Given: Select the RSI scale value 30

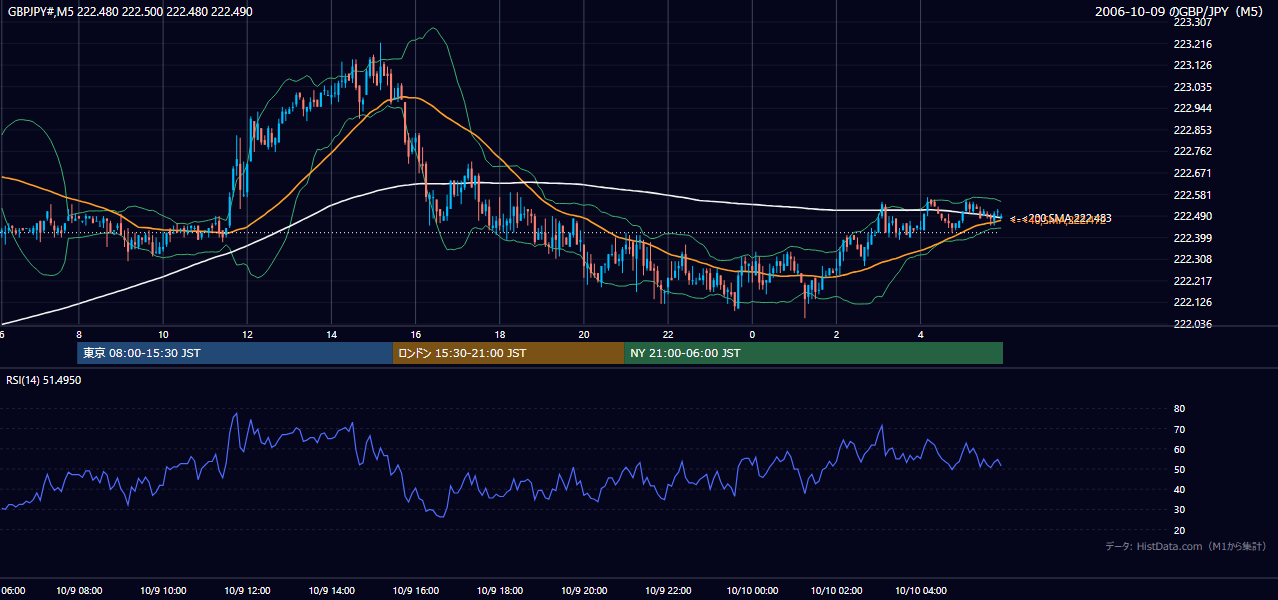Looking at the screenshot, I should click(1179, 509).
